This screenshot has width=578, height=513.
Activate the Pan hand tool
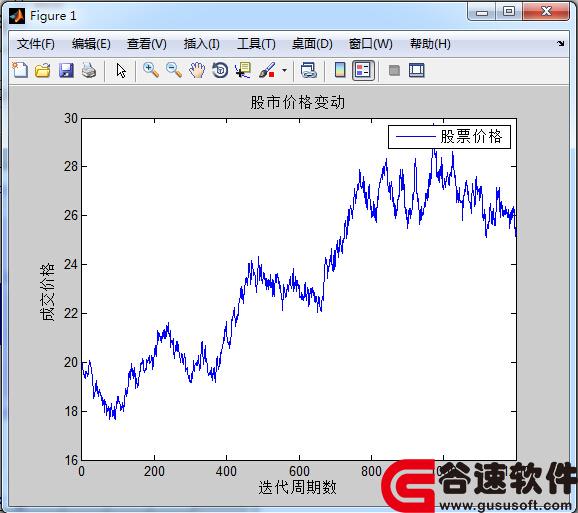point(197,70)
